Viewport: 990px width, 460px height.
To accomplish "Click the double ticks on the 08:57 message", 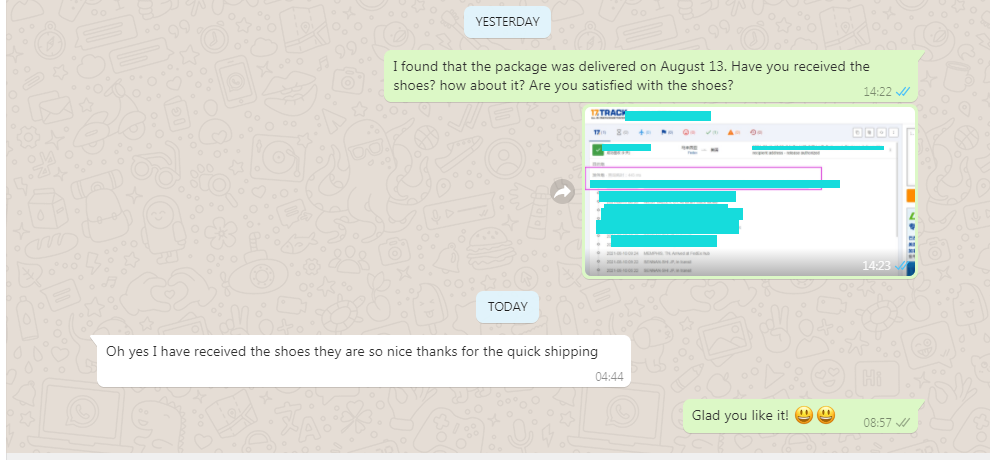I will pos(902,423).
